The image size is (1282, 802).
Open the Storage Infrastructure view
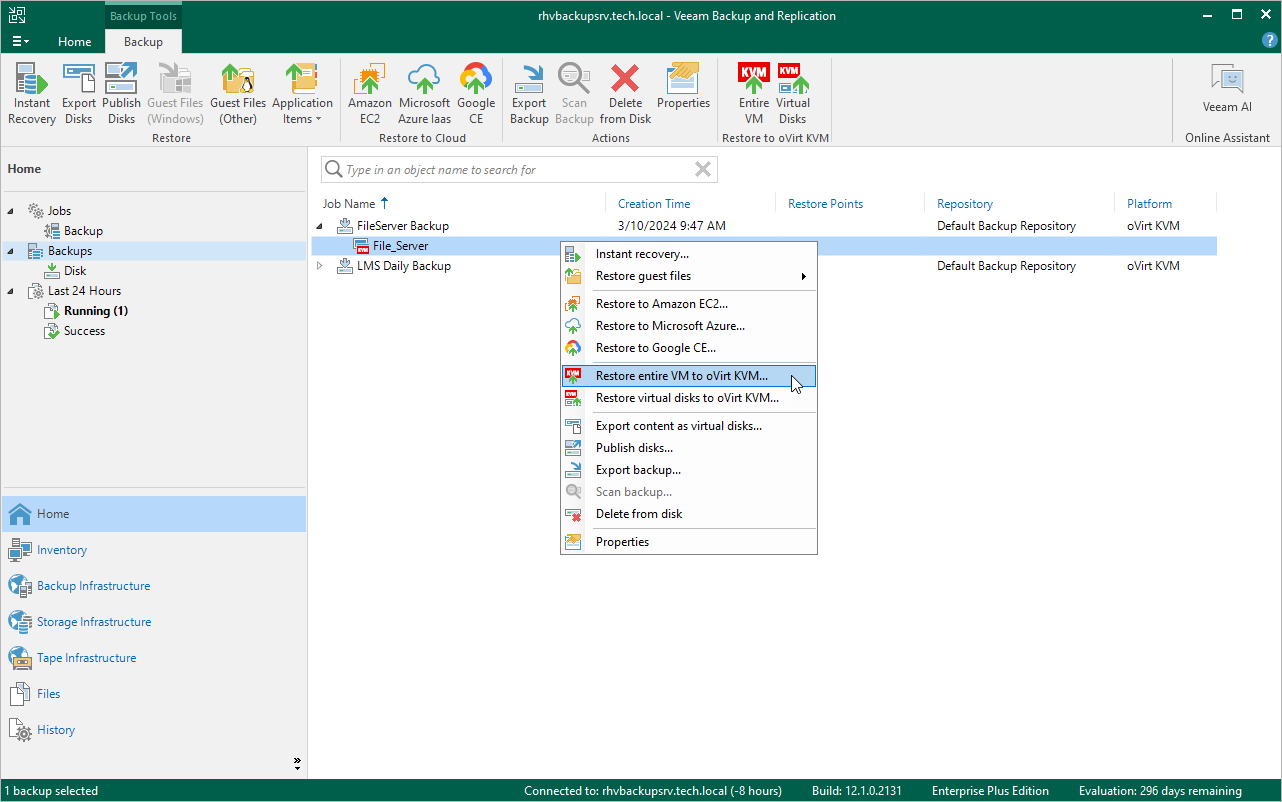(154, 622)
